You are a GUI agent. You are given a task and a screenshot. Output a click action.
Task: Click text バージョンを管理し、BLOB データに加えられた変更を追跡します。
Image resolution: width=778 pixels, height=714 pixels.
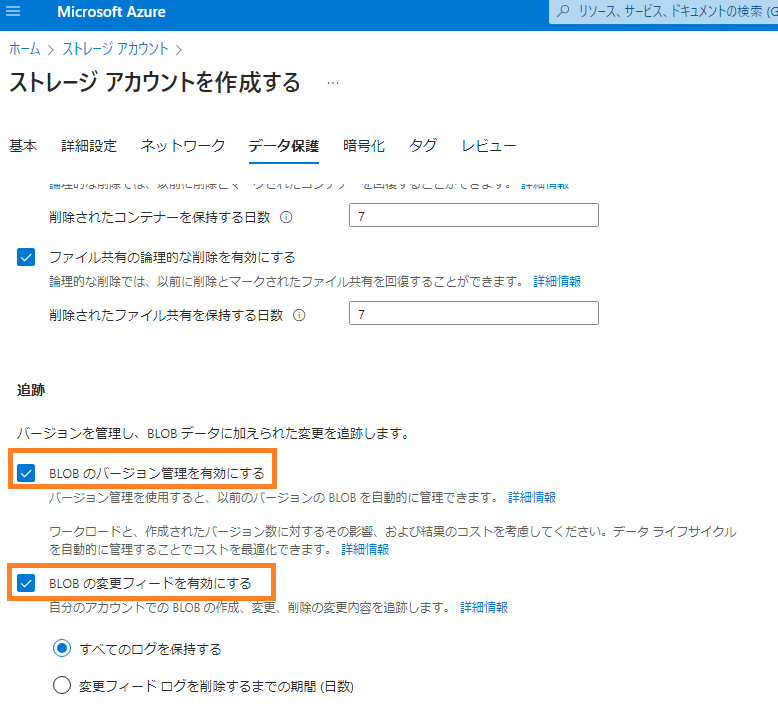tap(214, 434)
